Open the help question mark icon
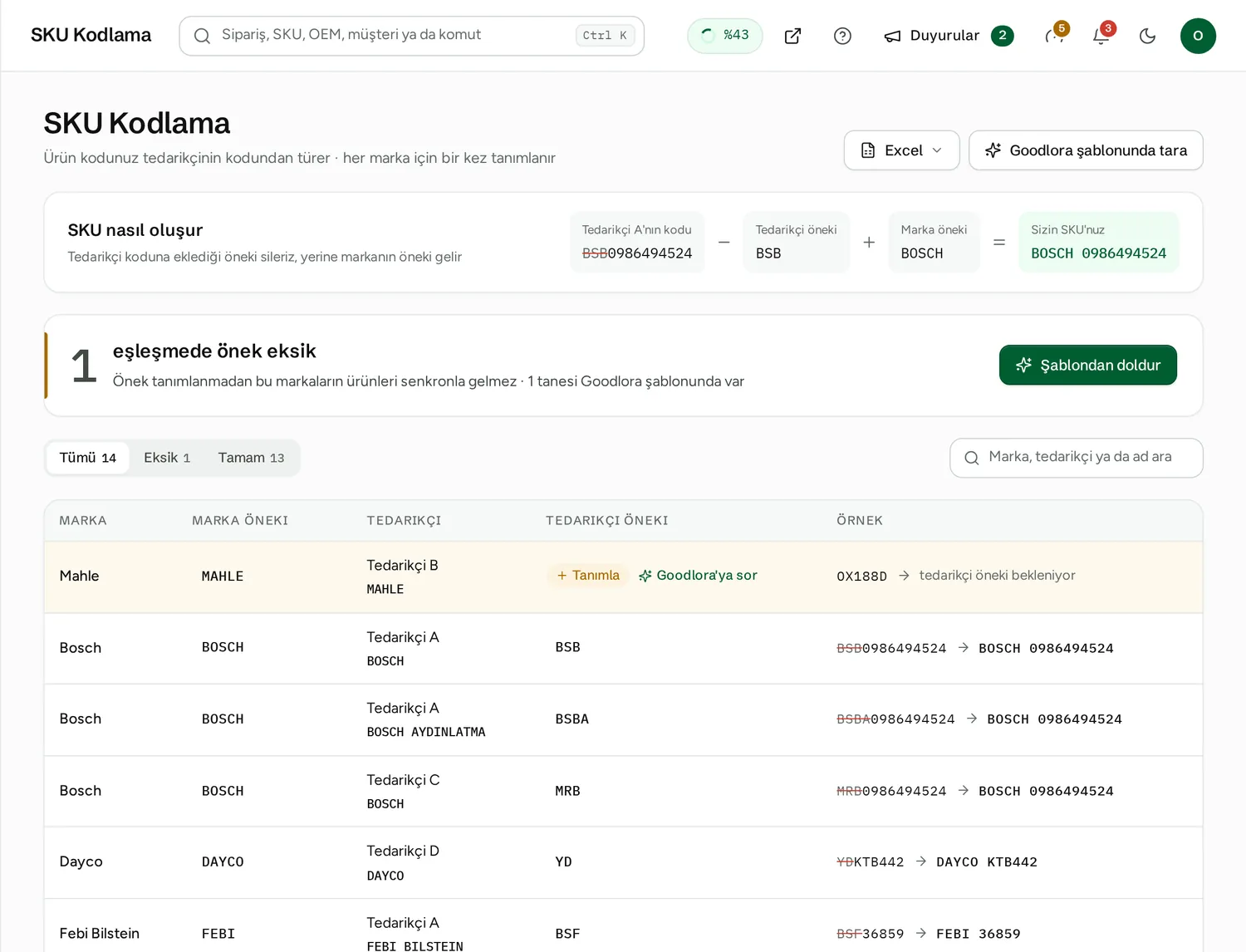 (x=842, y=36)
